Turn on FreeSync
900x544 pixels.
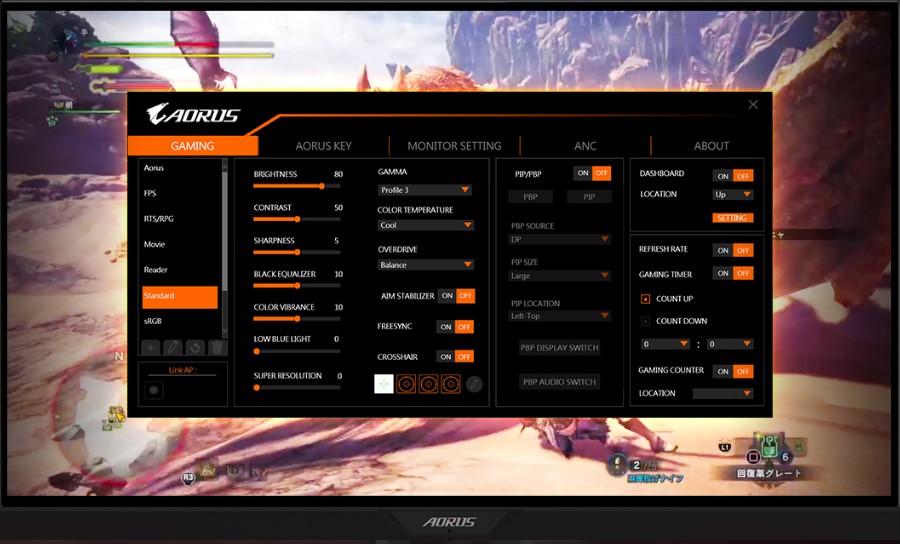point(446,327)
